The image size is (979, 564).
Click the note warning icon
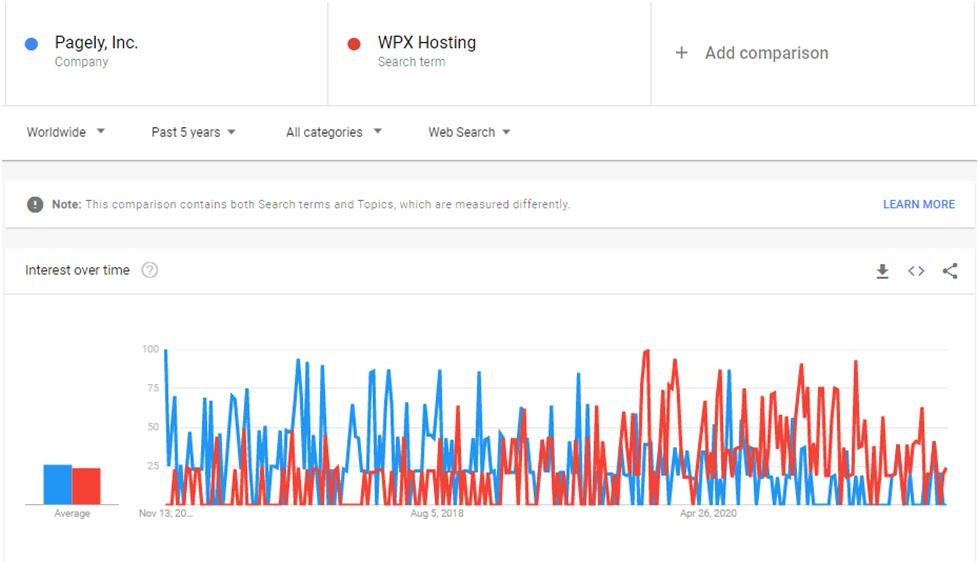point(35,204)
